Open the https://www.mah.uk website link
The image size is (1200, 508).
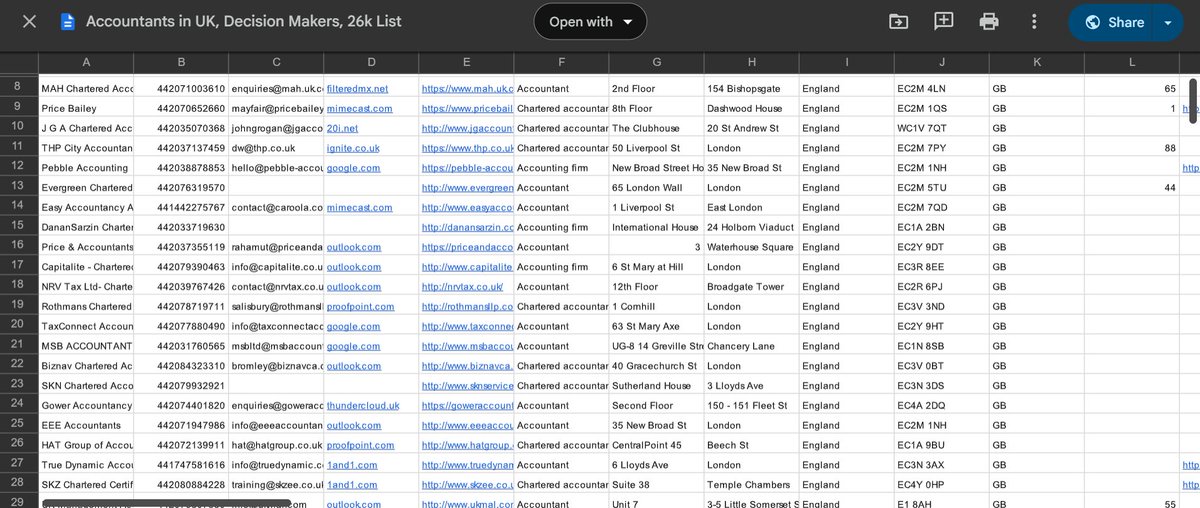point(467,89)
